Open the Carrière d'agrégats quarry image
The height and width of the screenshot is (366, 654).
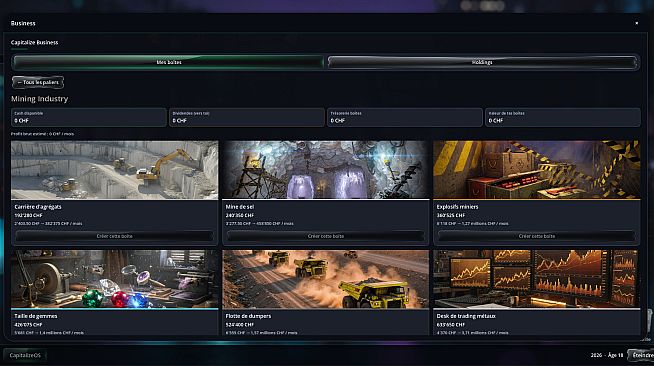[x=114, y=170]
